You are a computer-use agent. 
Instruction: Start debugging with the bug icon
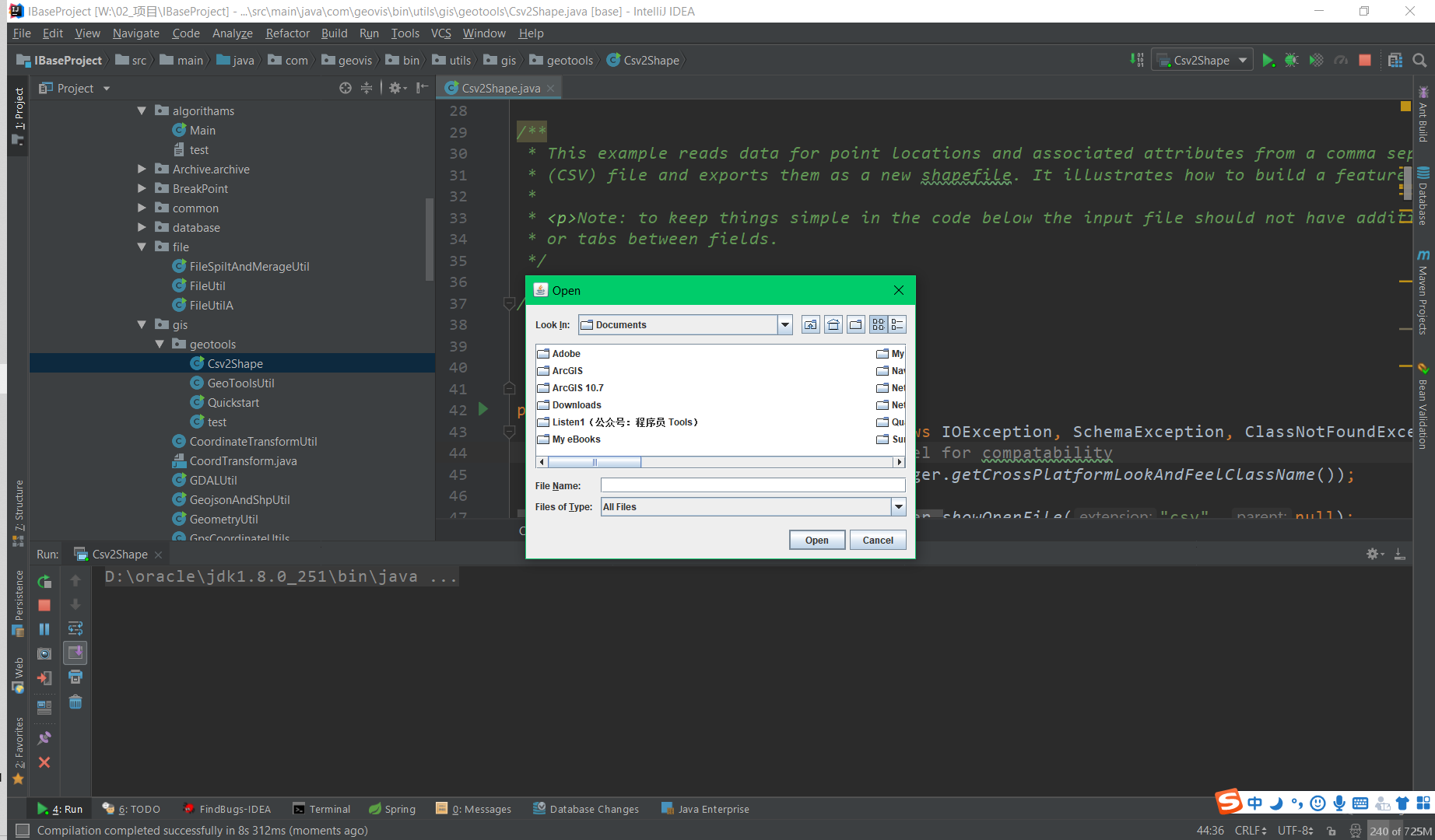(1292, 61)
